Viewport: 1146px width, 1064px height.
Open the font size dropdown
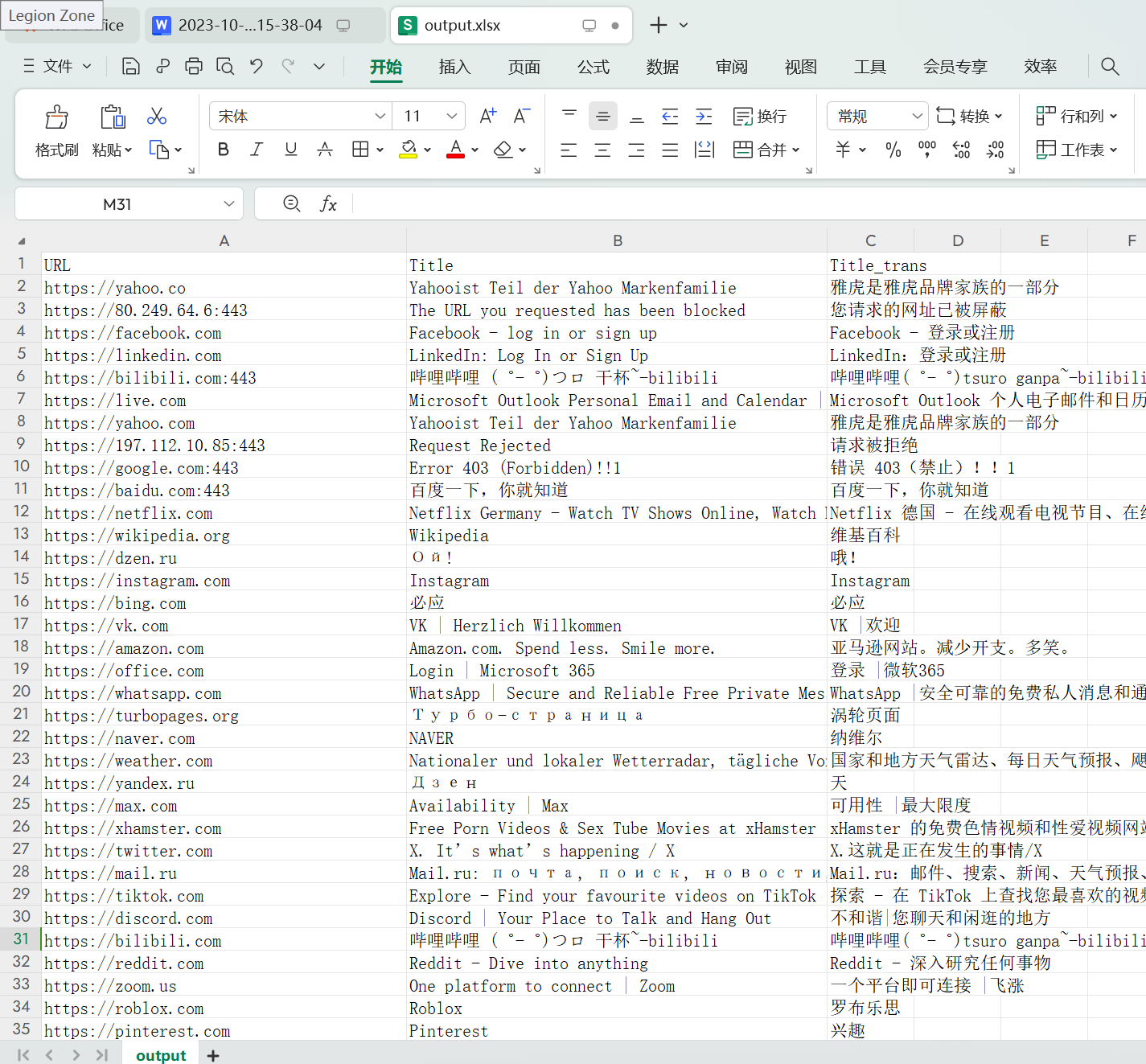pyautogui.click(x=452, y=117)
